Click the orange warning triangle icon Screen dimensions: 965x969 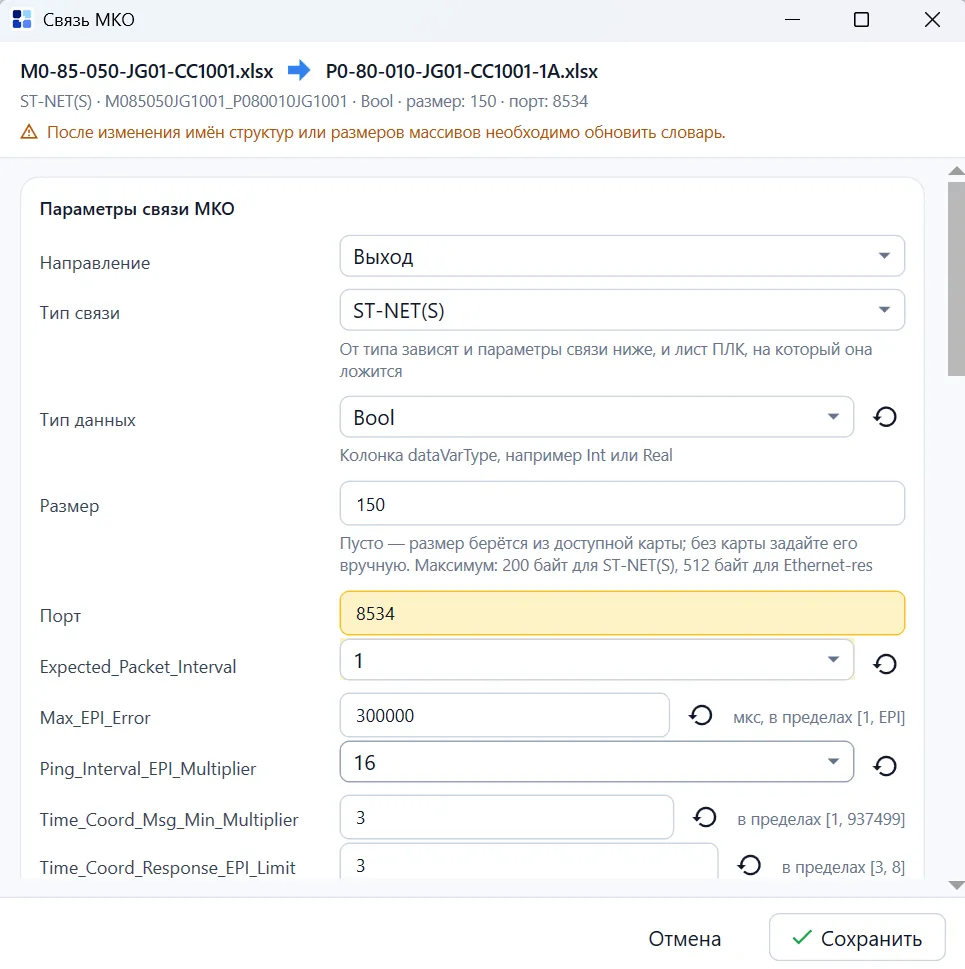[x=29, y=132]
